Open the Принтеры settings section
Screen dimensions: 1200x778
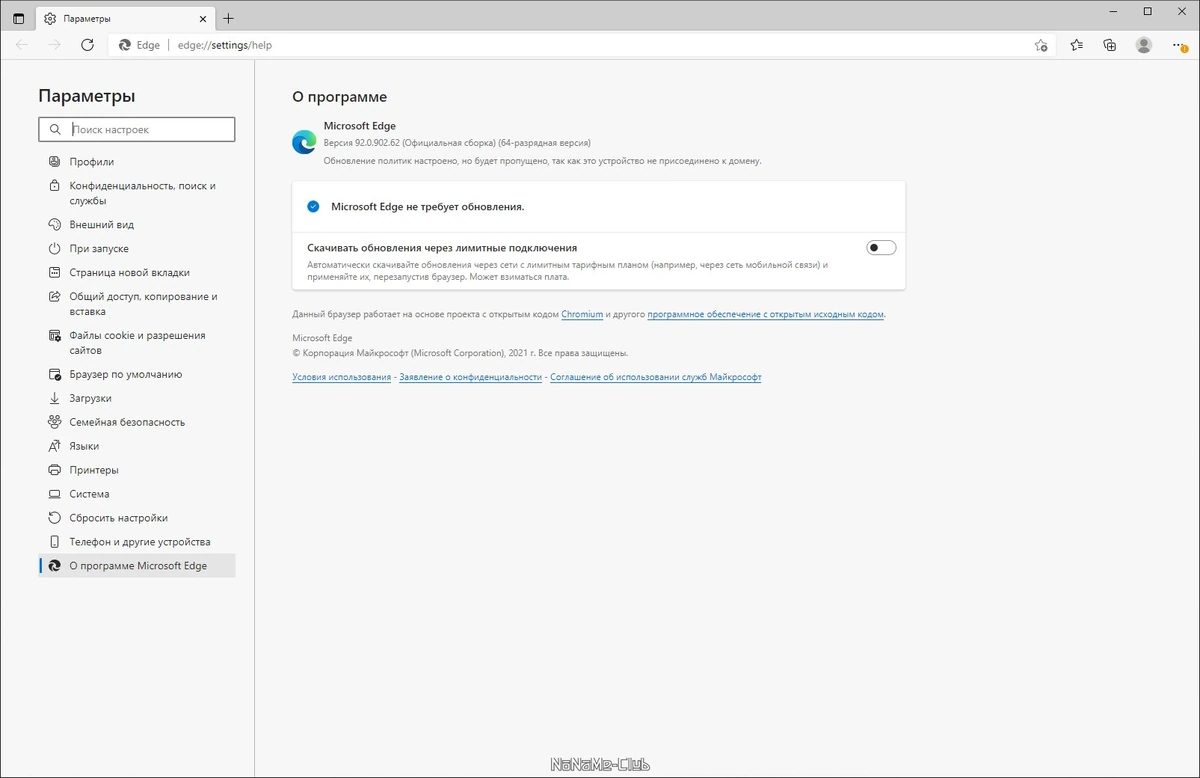(137, 471)
